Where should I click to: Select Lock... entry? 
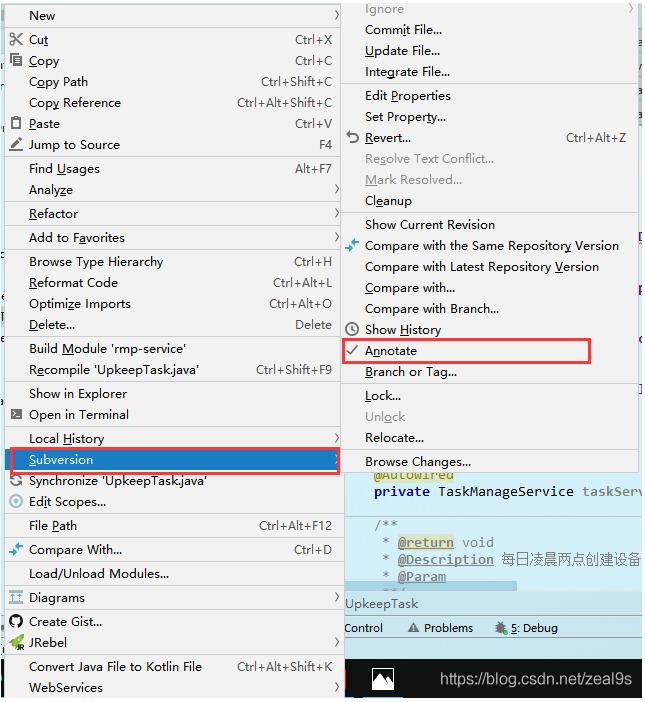490,396
